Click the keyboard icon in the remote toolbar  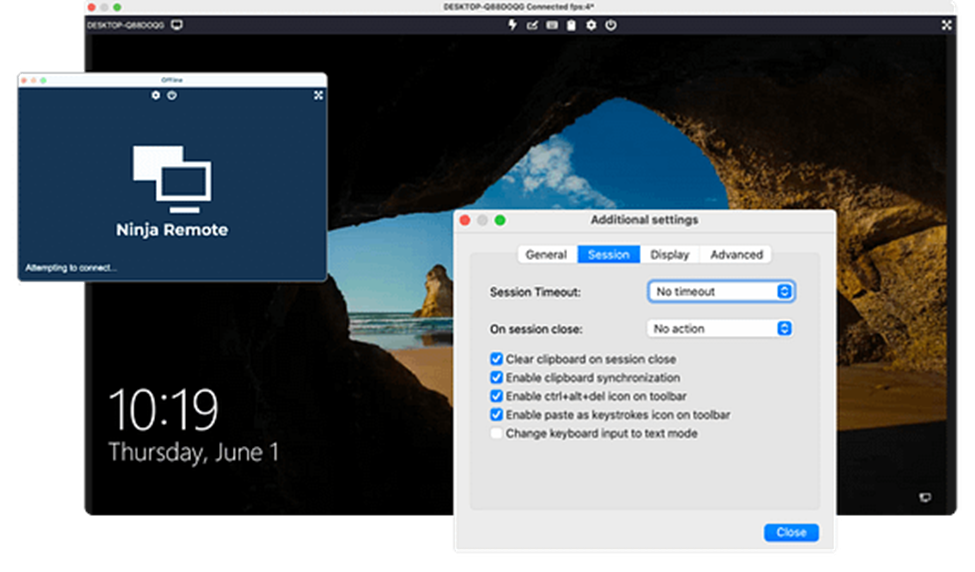pyautogui.click(x=551, y=25)
